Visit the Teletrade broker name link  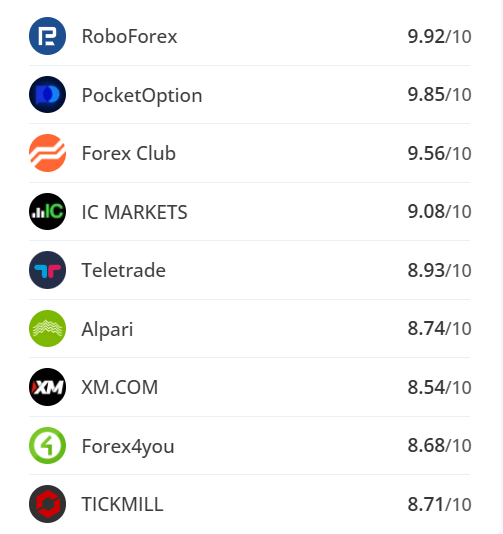tap(124, 270)
